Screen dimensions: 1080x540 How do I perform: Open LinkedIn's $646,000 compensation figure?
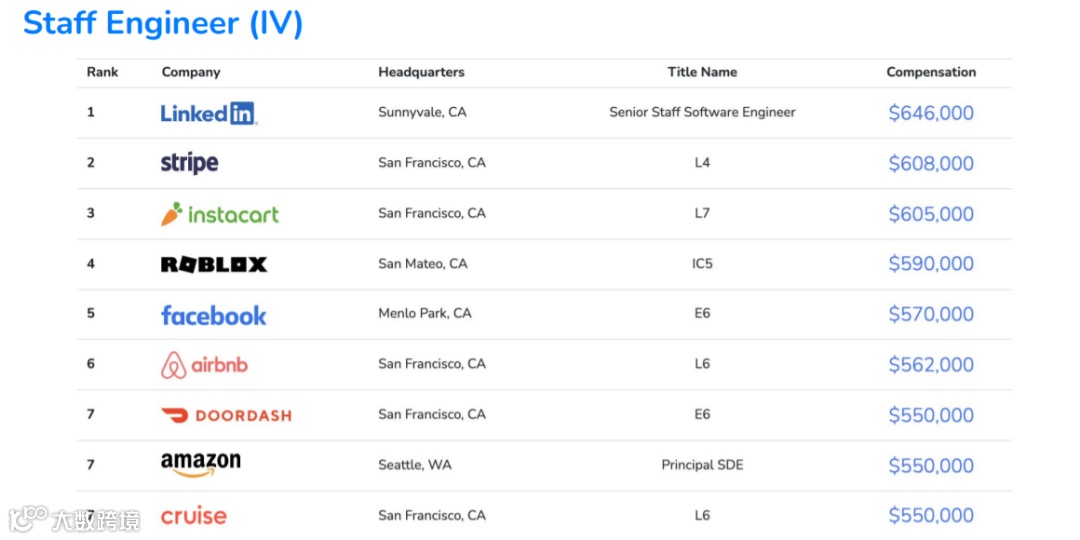point(931,113)
